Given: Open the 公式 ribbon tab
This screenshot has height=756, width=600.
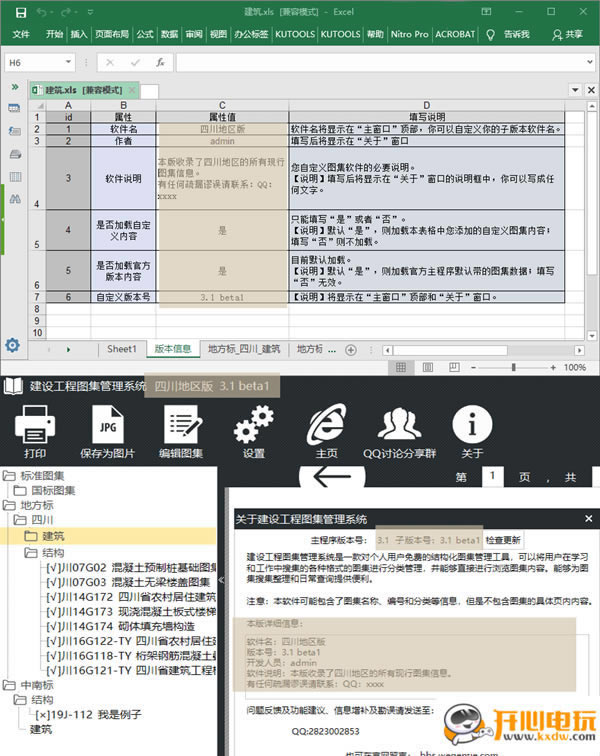Looking at the screenshot, I should tap(145, 34).
